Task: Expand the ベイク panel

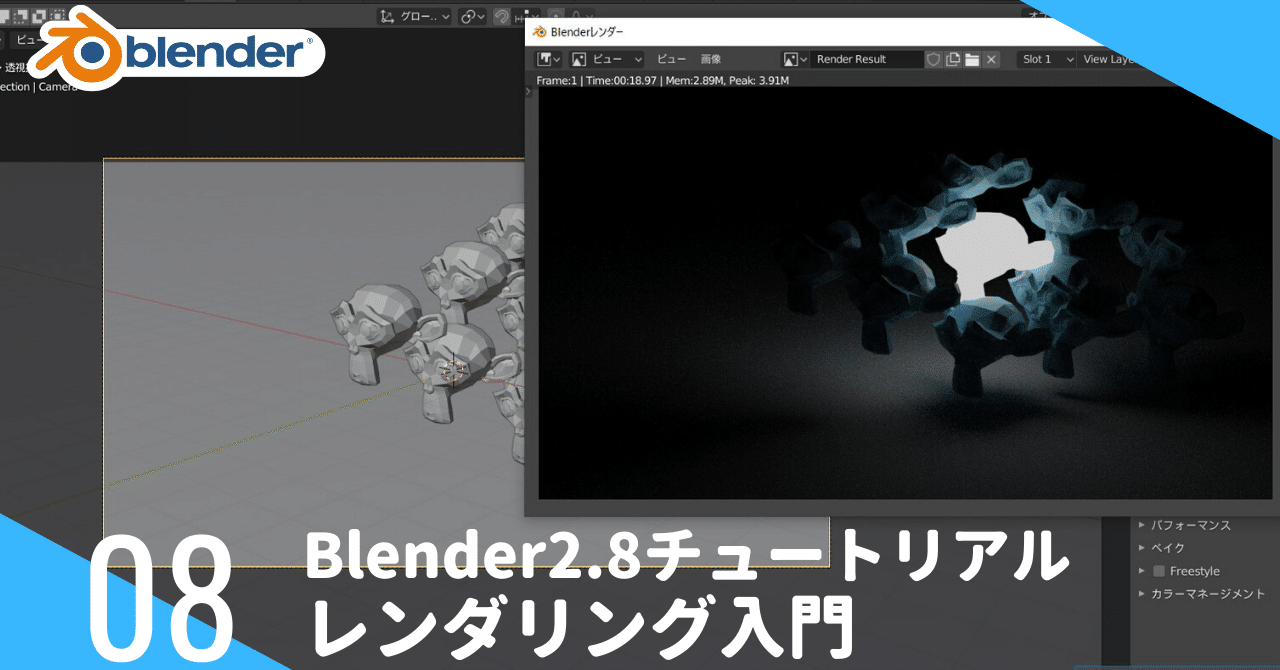Action: tap(1161, 548)
